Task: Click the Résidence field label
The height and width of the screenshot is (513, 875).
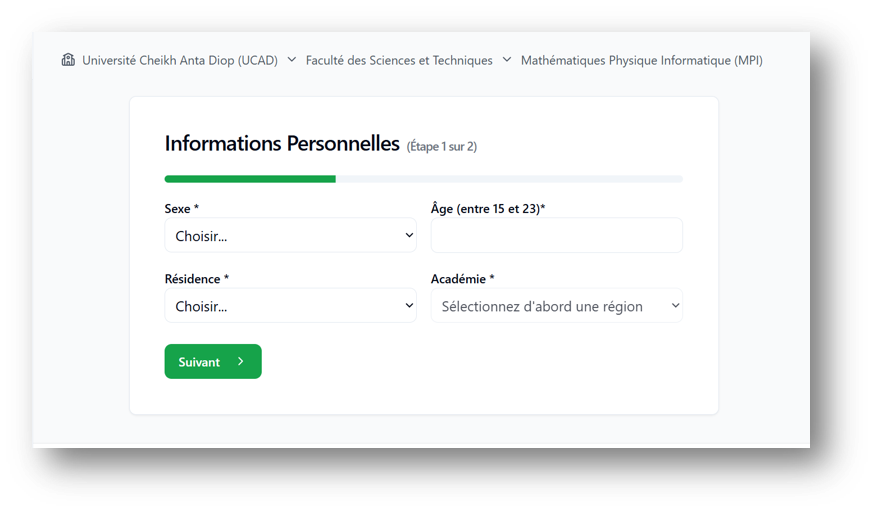Action: 196,279
